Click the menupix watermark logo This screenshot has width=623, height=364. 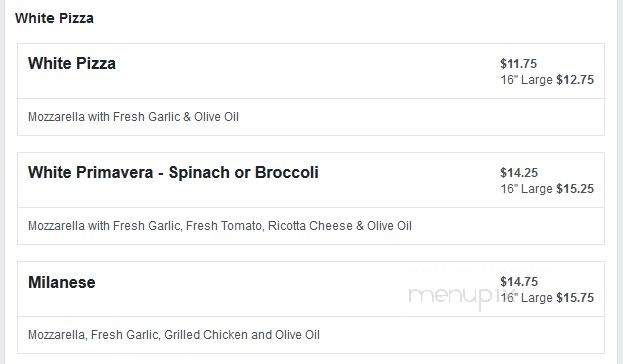coord(455,296)
